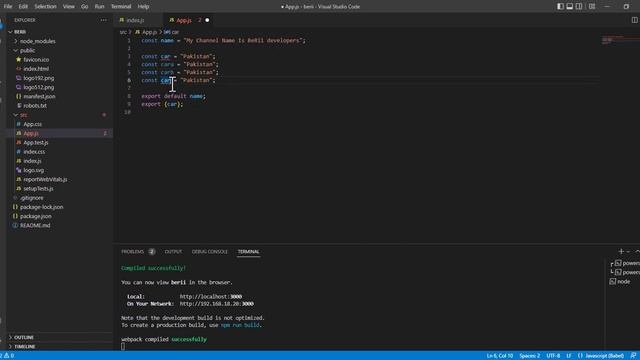
Task: Click the braces icon before Javascript (Babel)
Action: click(580, 356)
